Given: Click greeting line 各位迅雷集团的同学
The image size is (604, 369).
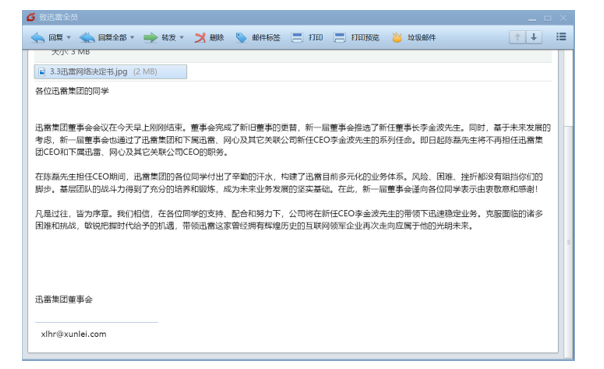Looking at the screenshot, I should pos(72,91).
